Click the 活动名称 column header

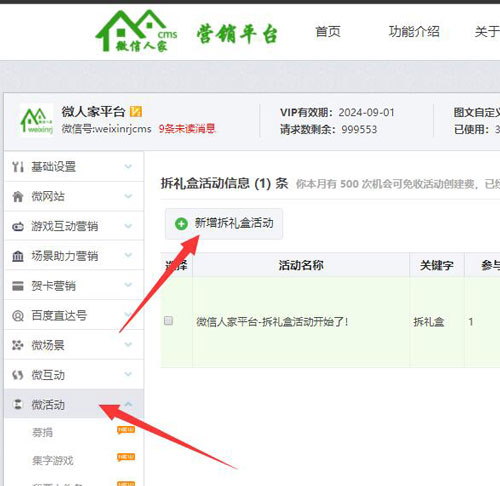click(301, 265)
